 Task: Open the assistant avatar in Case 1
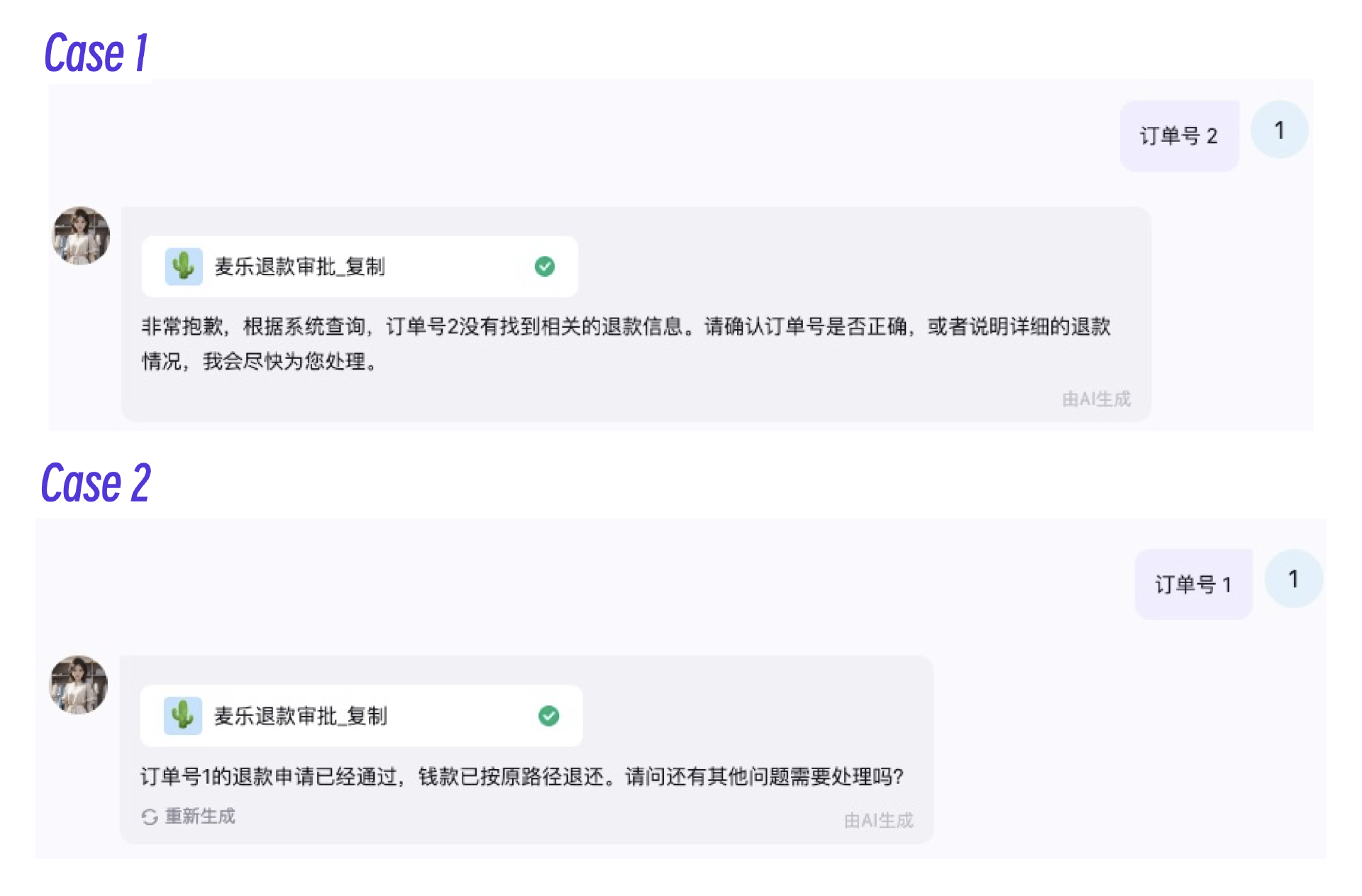(x=82, y=236)
